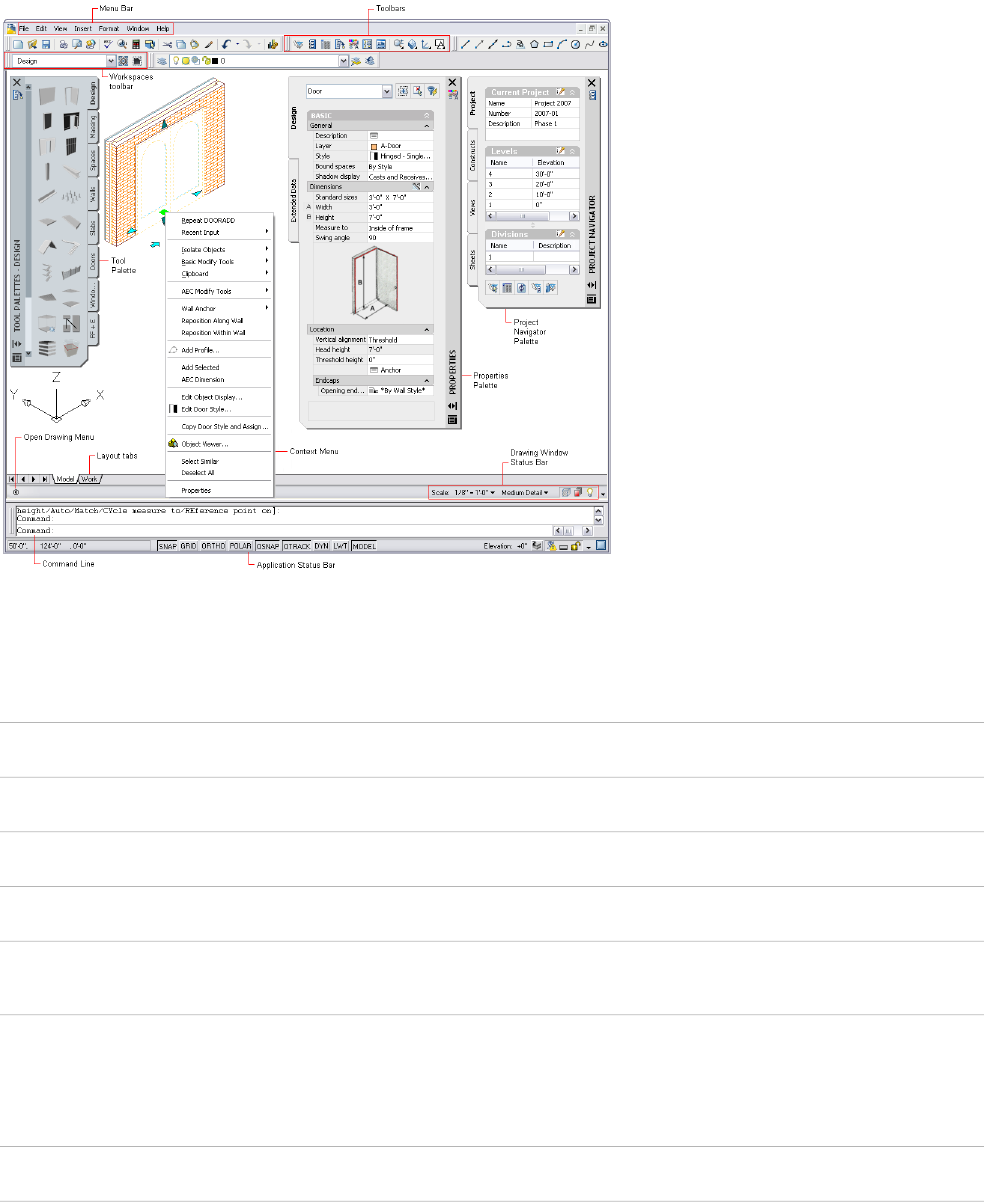
Task: Click the Open Drawing Menu icon
Action: 15,492
